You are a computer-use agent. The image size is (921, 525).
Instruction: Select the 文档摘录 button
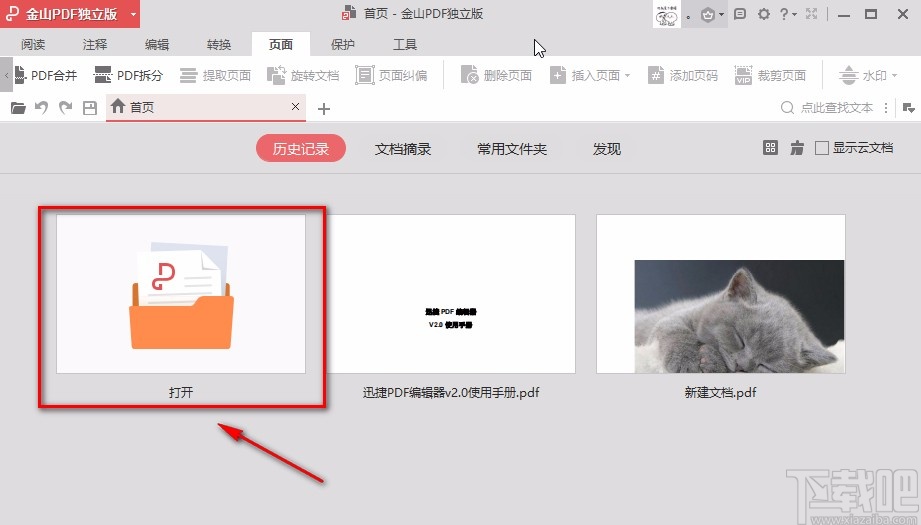403,149
